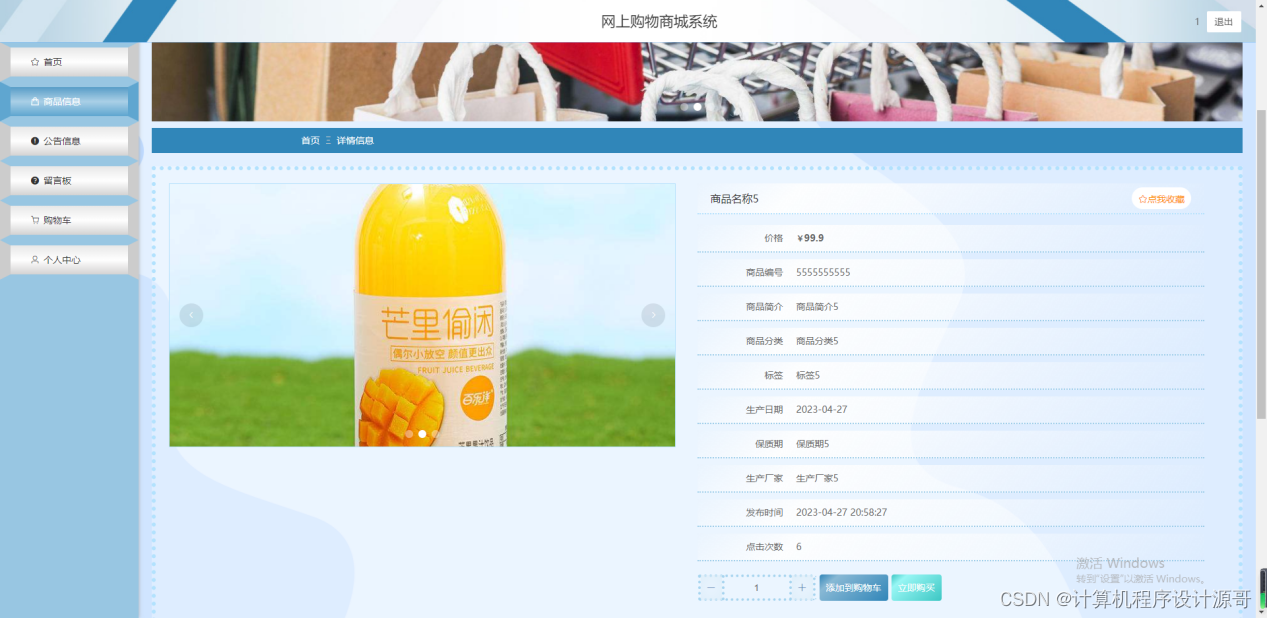Image resolution: width=1267 pixels, height=618 pixels.
Task: Click the mango juice product image
Action: pos(422,315)
